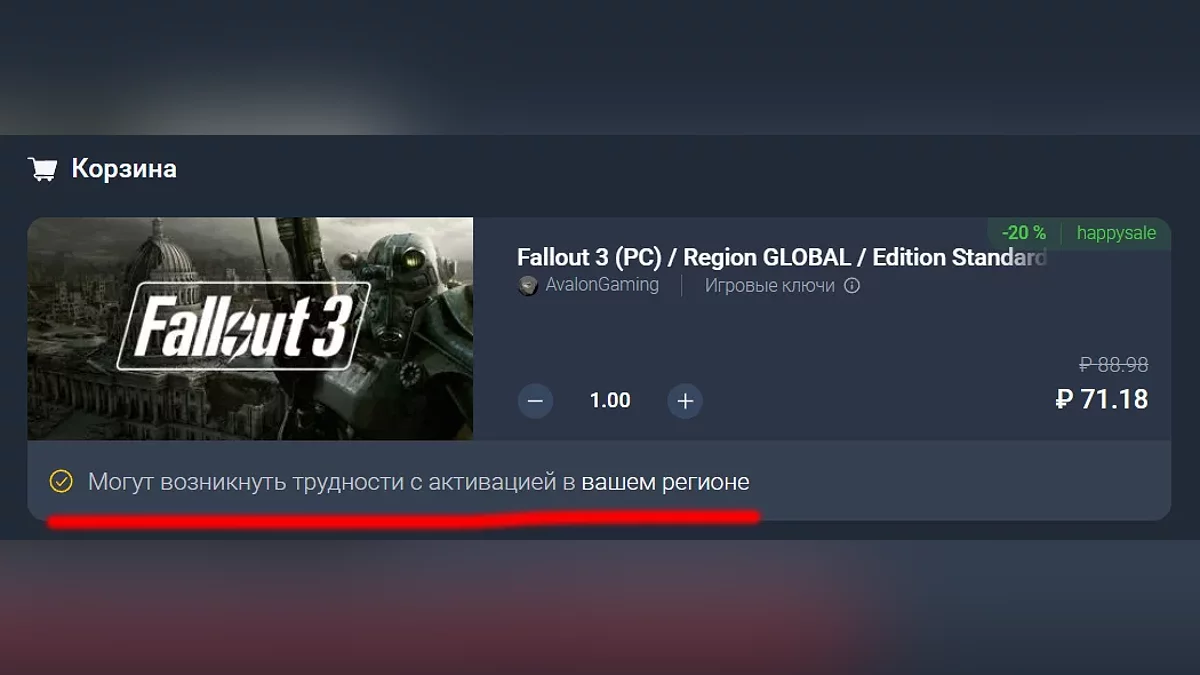Click the red underline beneath the warning
Screen dimensions: 1200x675
pyautogui.click(x=404, y=519)
